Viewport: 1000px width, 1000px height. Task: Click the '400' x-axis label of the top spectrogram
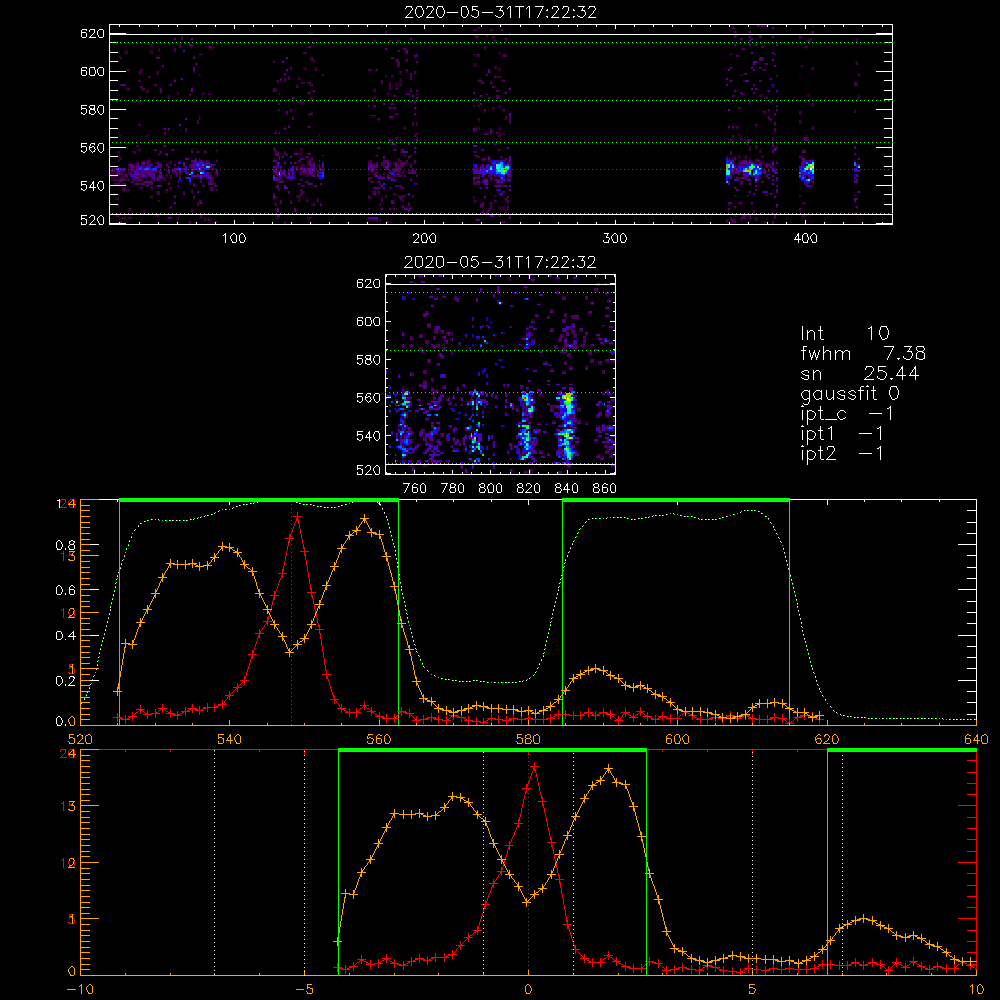point(805,239)
